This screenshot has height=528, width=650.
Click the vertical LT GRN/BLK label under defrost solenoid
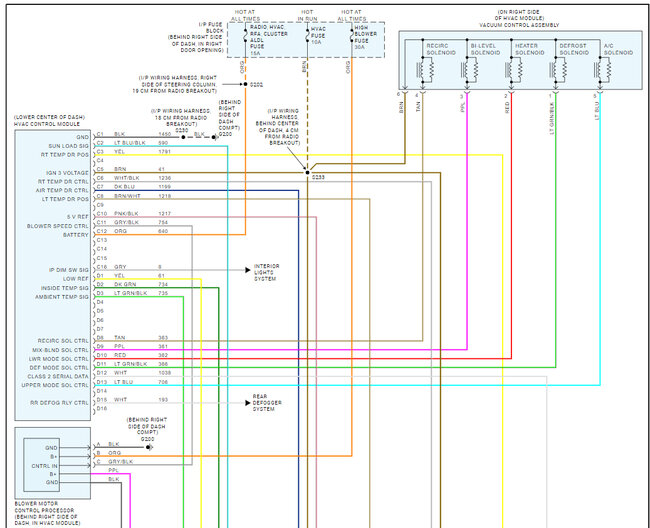[x=552, y=119]
